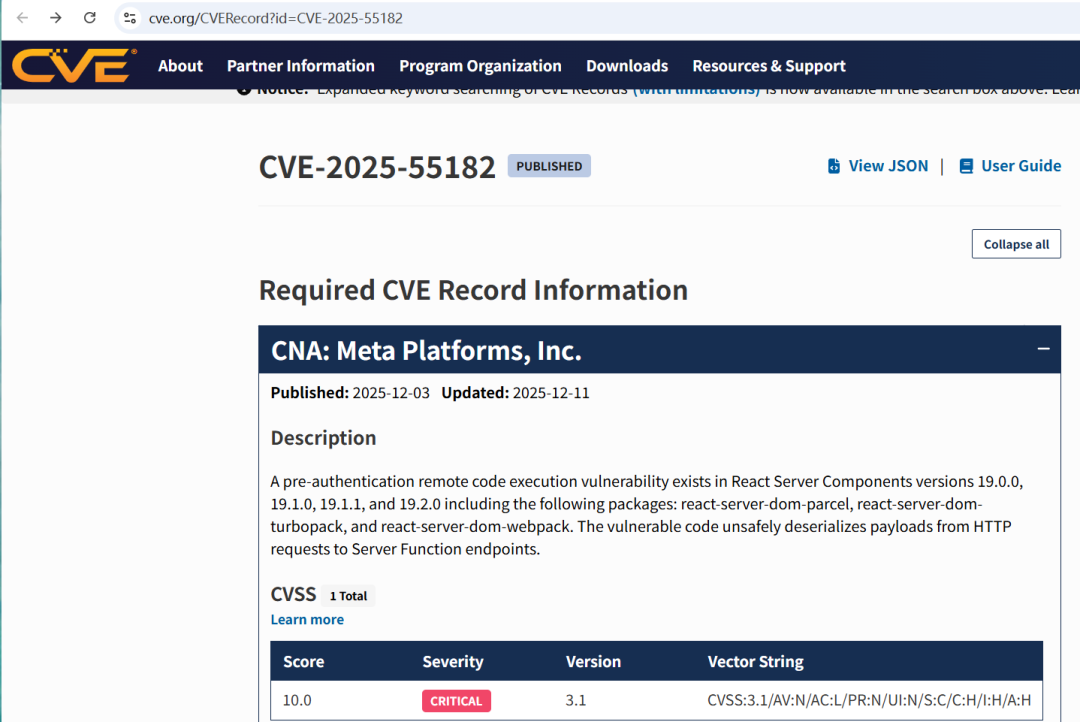
Task: Click the PUBLISHED status badge
Action: tap(549, 166)
